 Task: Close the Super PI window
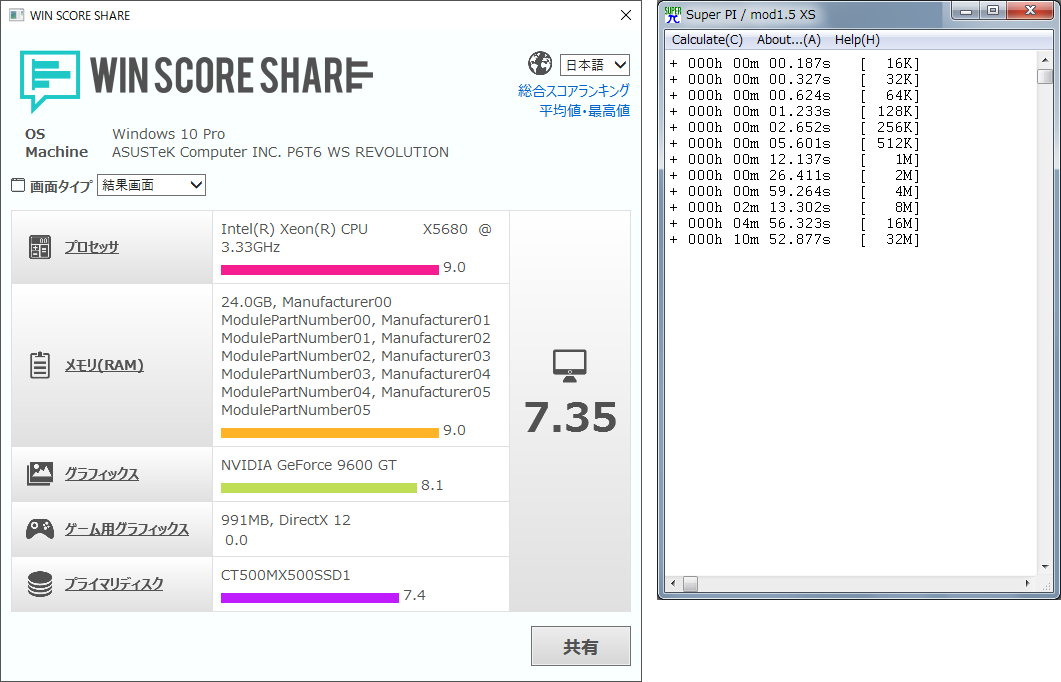tap(1031, 11)
